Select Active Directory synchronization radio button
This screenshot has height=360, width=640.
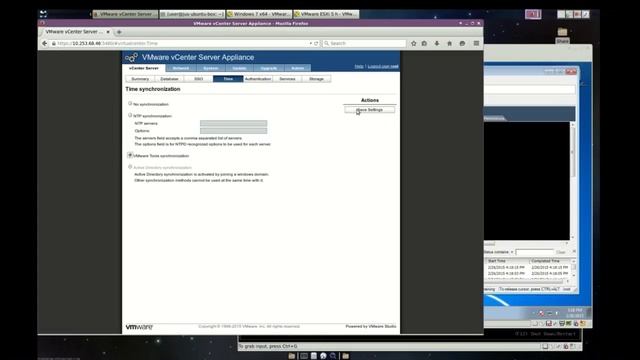(130, 167)
